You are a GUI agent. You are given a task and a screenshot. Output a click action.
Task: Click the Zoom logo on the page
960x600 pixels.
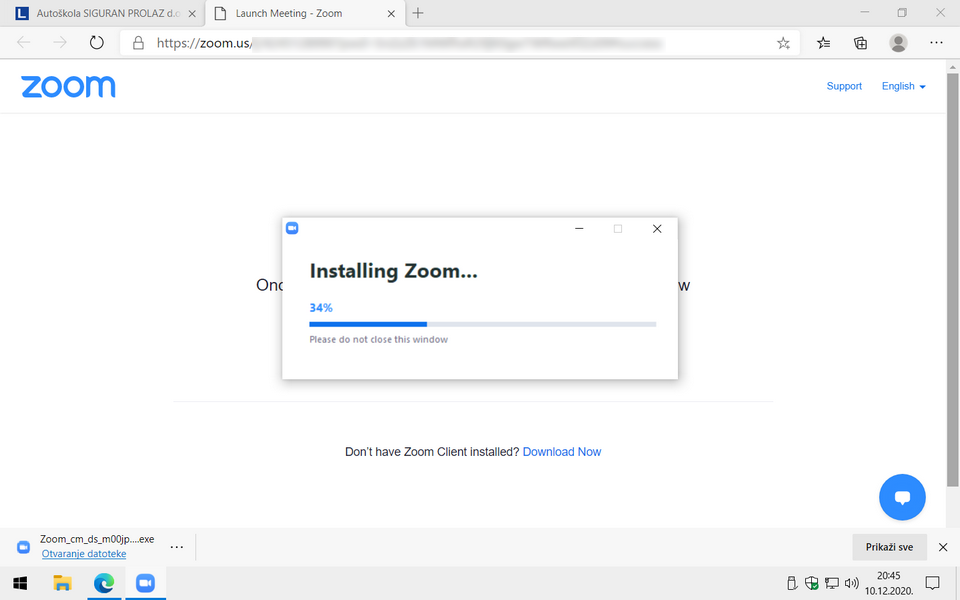point(68,87)
